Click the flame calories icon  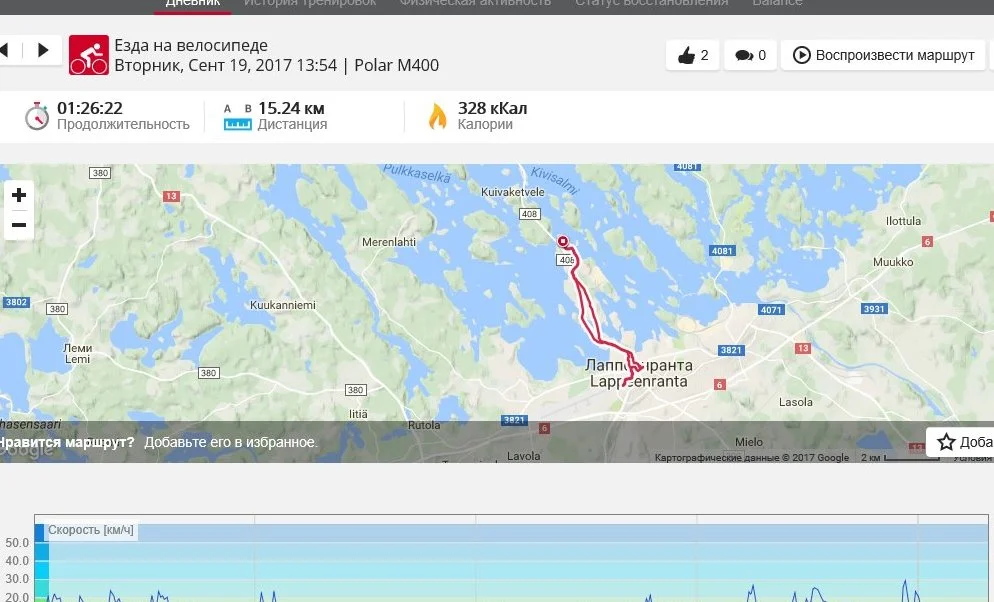click(x=437, y=116)
